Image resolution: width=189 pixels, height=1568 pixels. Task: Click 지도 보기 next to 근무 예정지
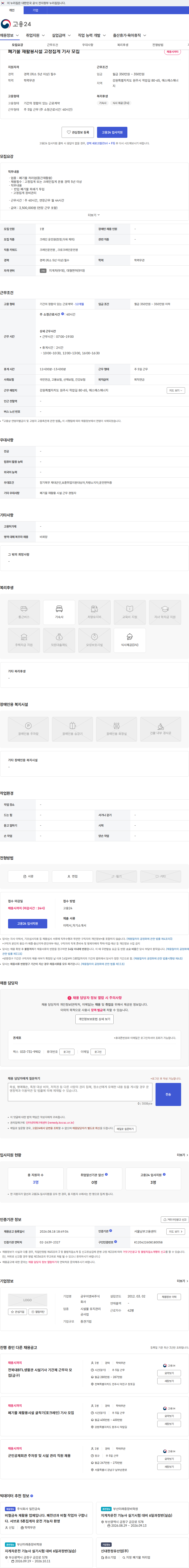pyautogui.click(x=176, y=390)
